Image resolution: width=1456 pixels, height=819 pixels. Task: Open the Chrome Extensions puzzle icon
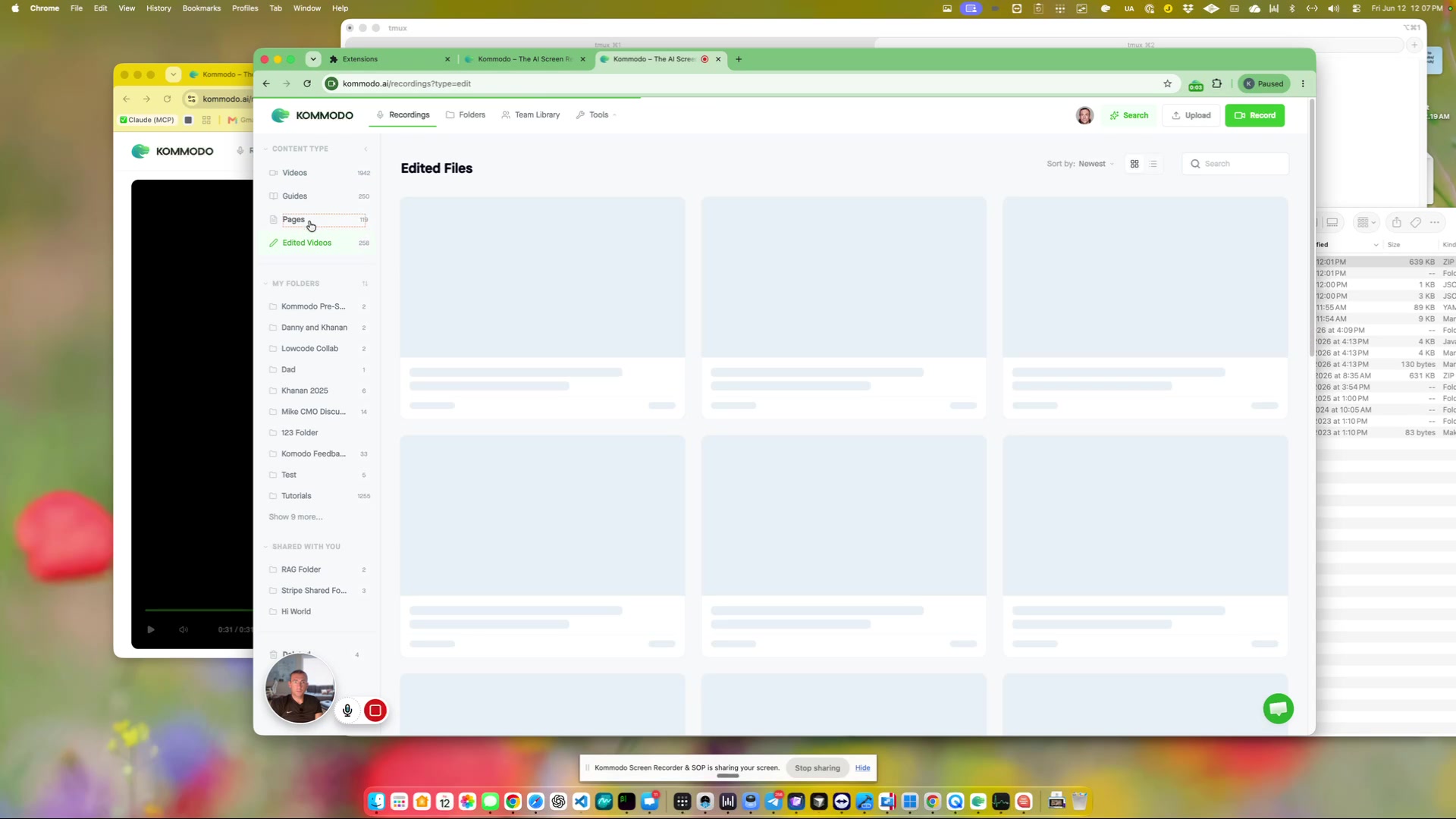point(1217,83)
